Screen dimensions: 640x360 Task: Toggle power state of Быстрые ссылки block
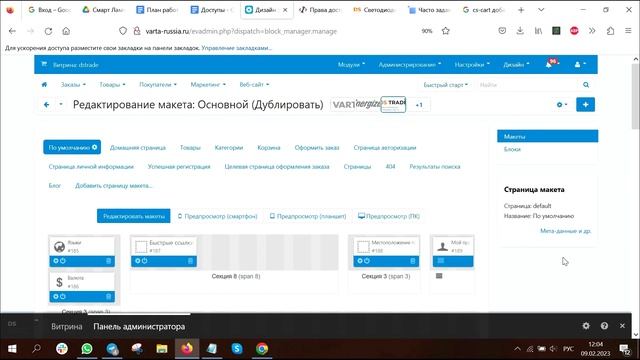[x=144, y=261]
